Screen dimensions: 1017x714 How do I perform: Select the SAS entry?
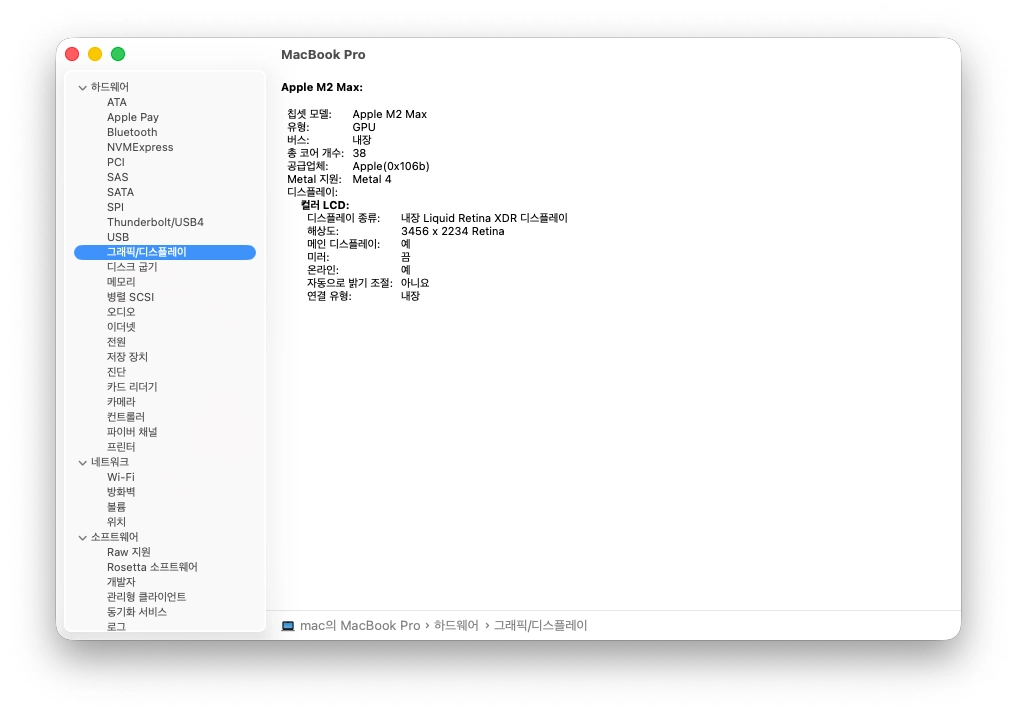117,177
